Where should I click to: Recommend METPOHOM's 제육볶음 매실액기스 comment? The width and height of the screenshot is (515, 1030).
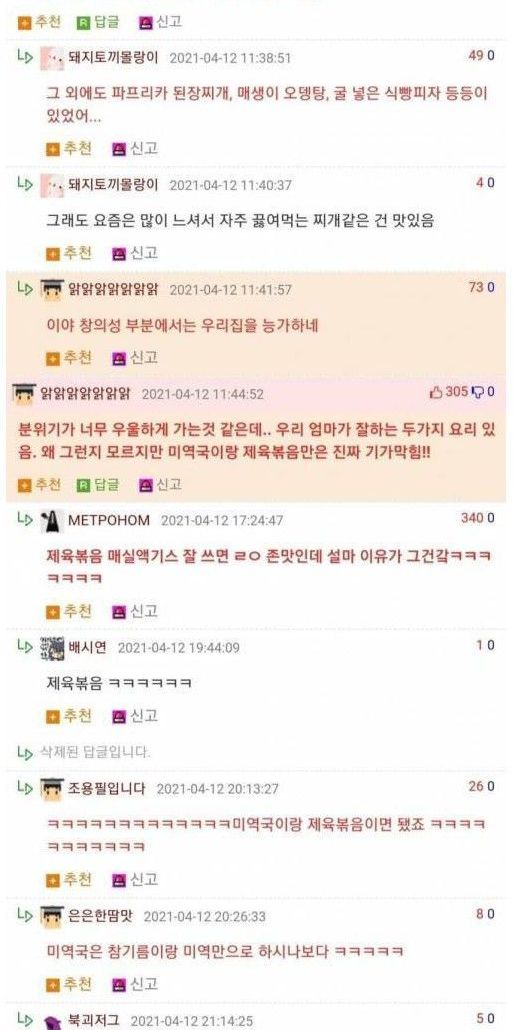69,611
